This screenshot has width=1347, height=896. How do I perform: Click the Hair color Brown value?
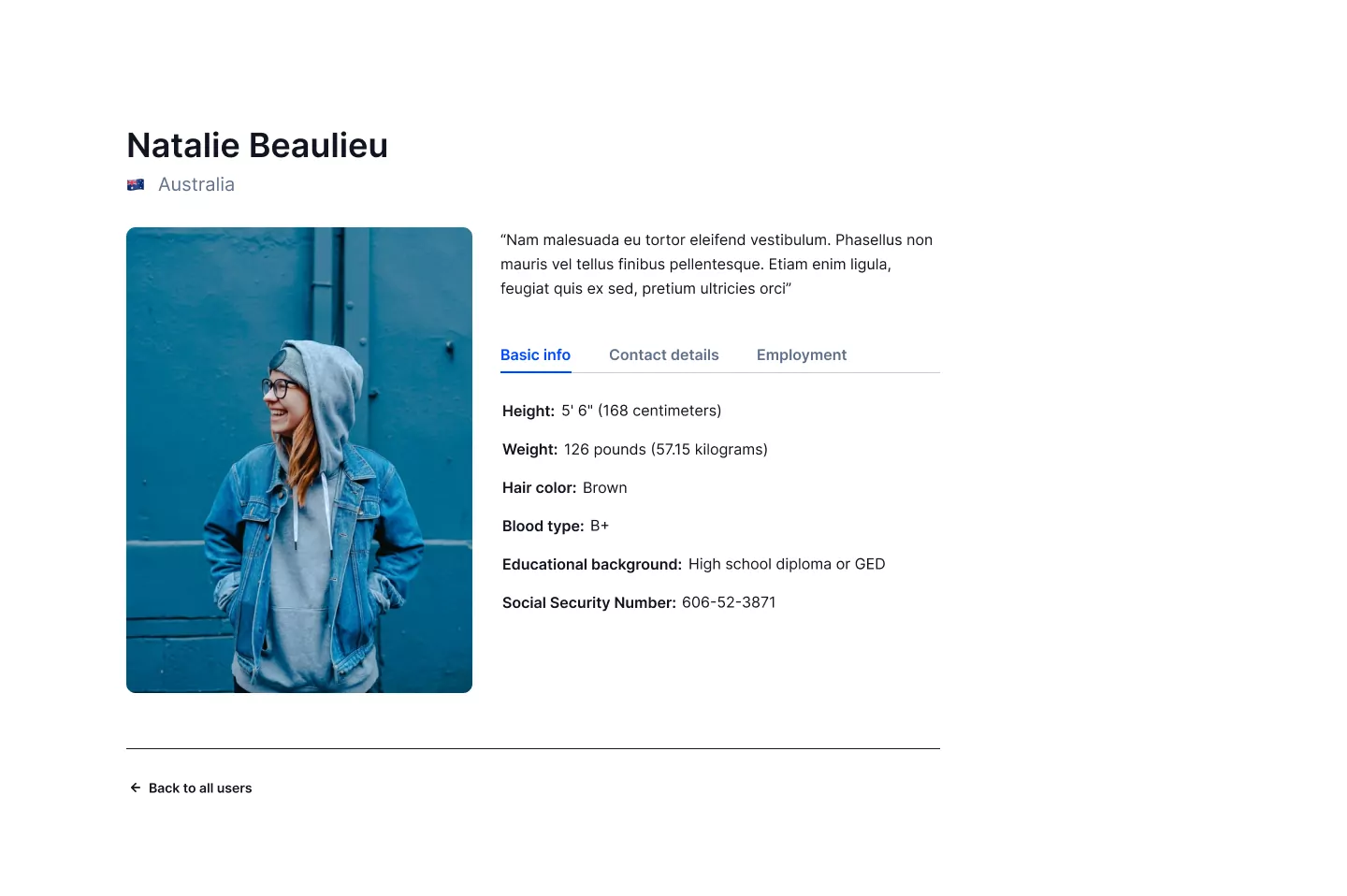click(x=605, y=487)
